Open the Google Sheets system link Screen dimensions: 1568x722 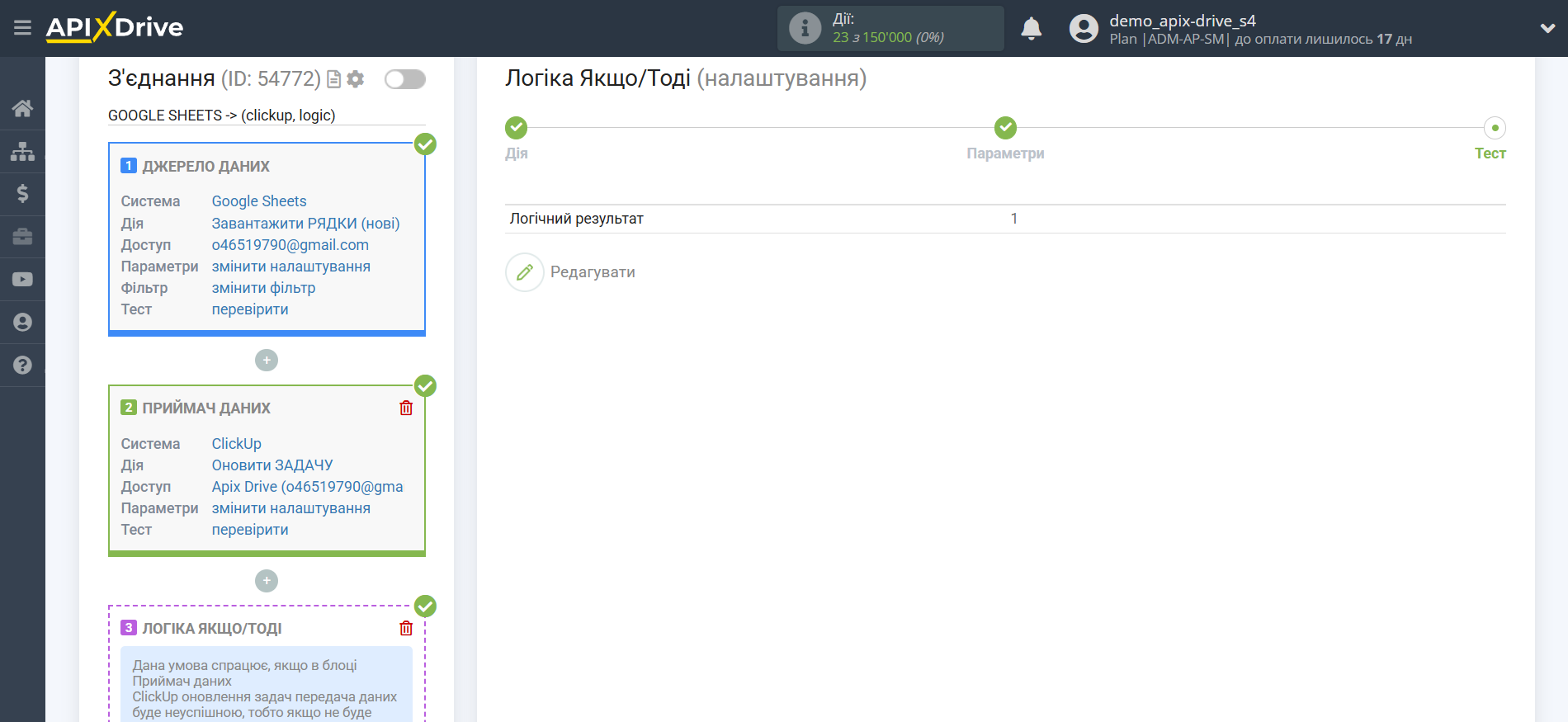tap(259, 201)
